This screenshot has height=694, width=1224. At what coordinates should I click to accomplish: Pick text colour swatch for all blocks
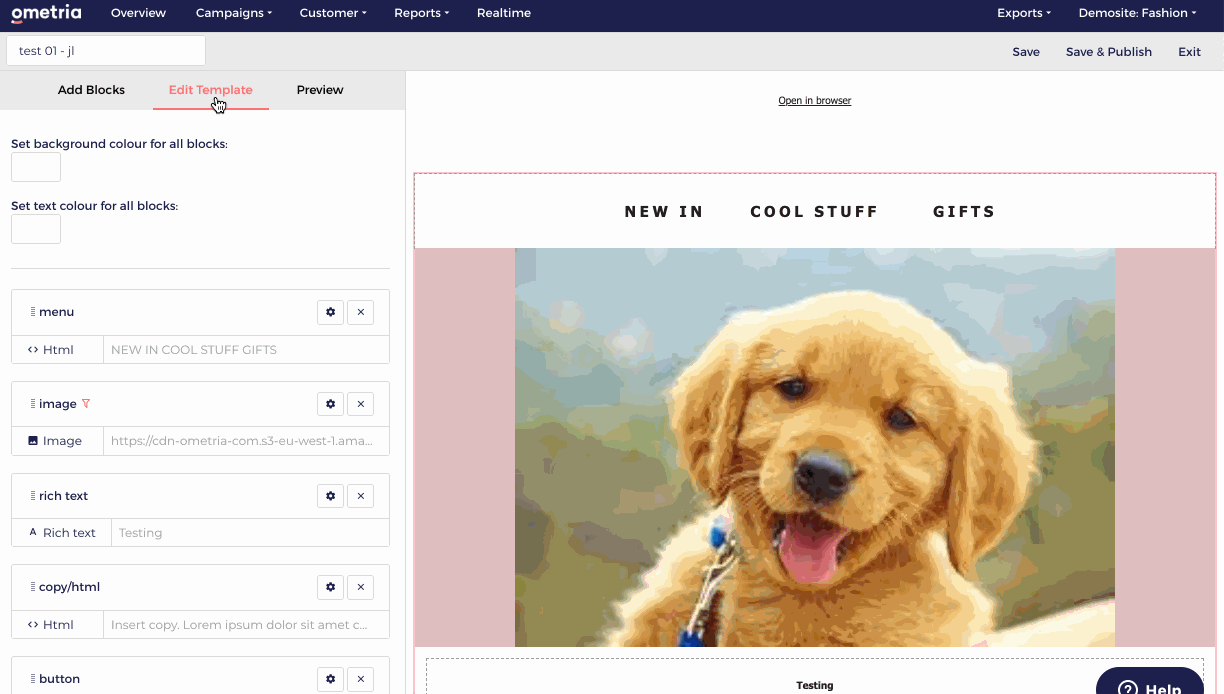coord(36,229)
